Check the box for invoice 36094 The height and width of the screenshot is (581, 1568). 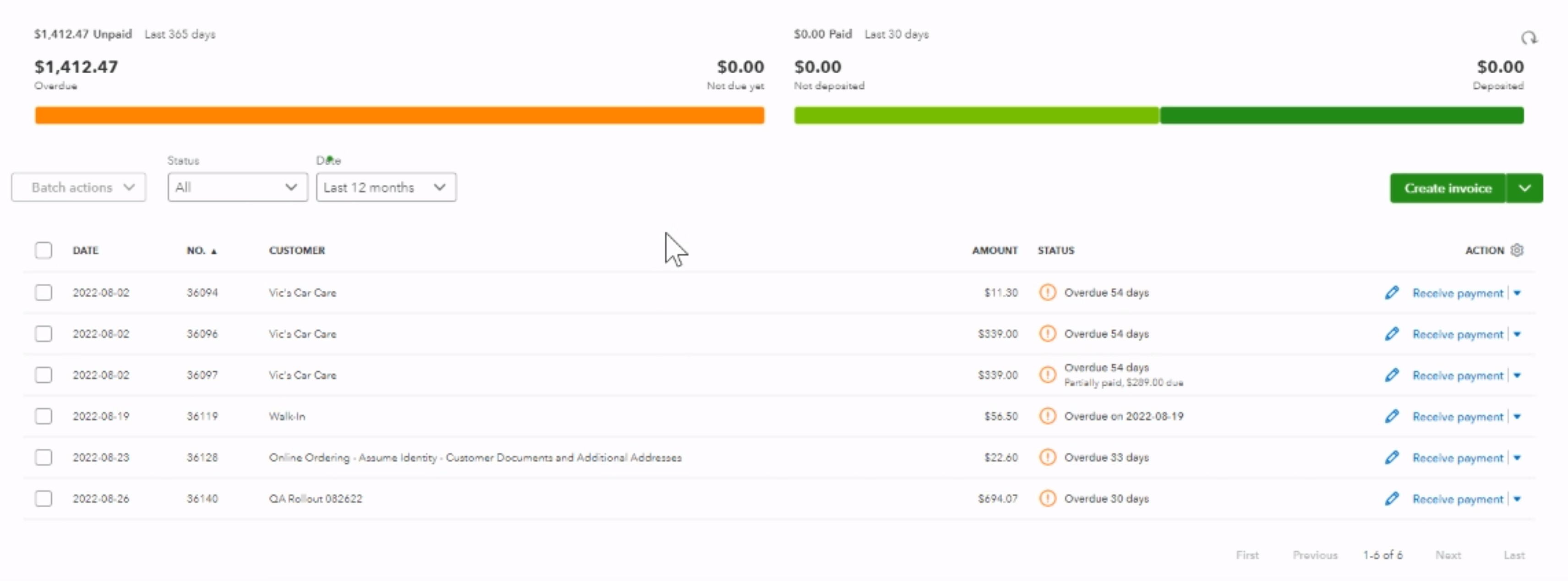(x=43, y=293)
